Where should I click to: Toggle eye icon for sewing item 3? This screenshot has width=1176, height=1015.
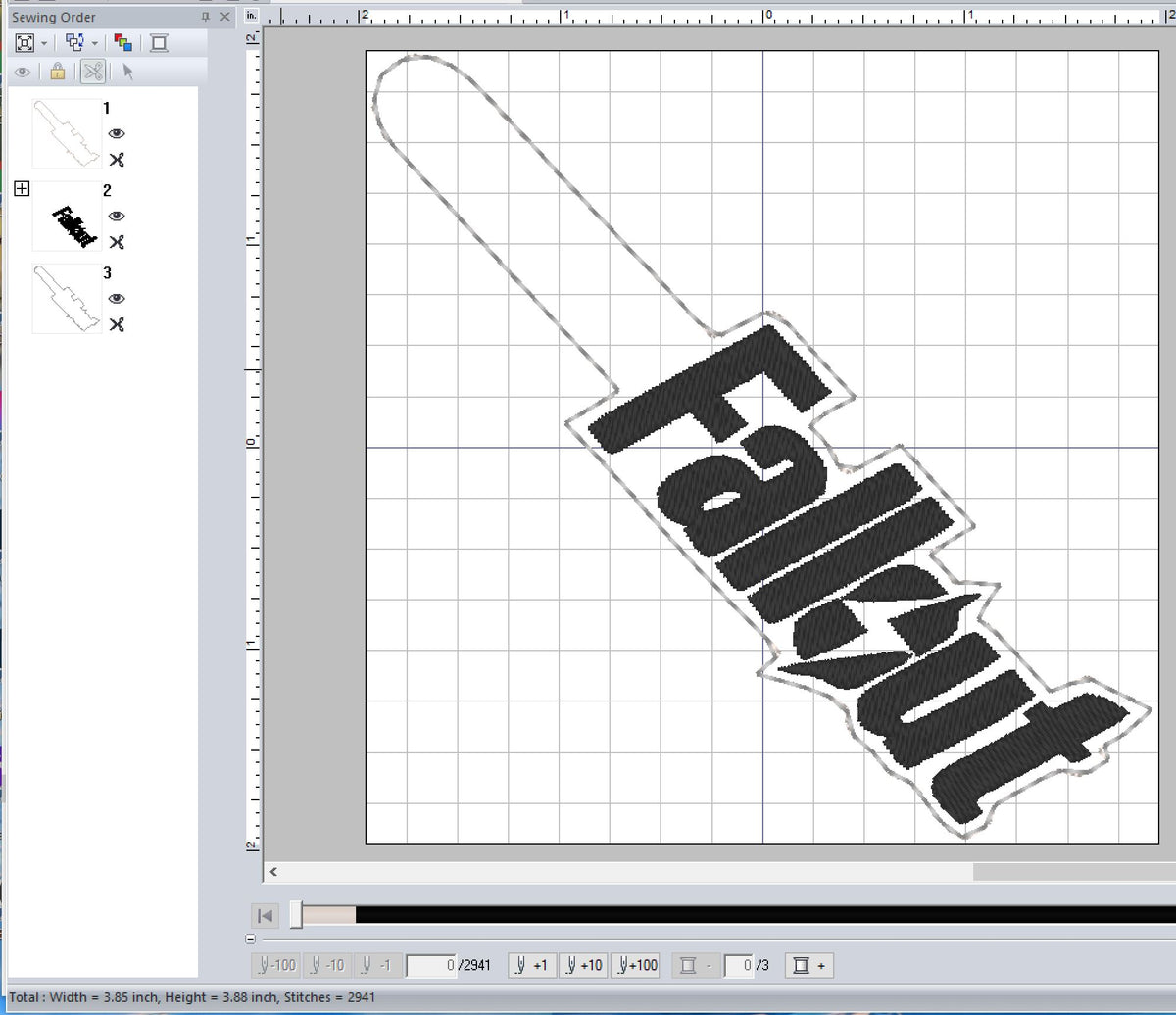pos(117,299)
